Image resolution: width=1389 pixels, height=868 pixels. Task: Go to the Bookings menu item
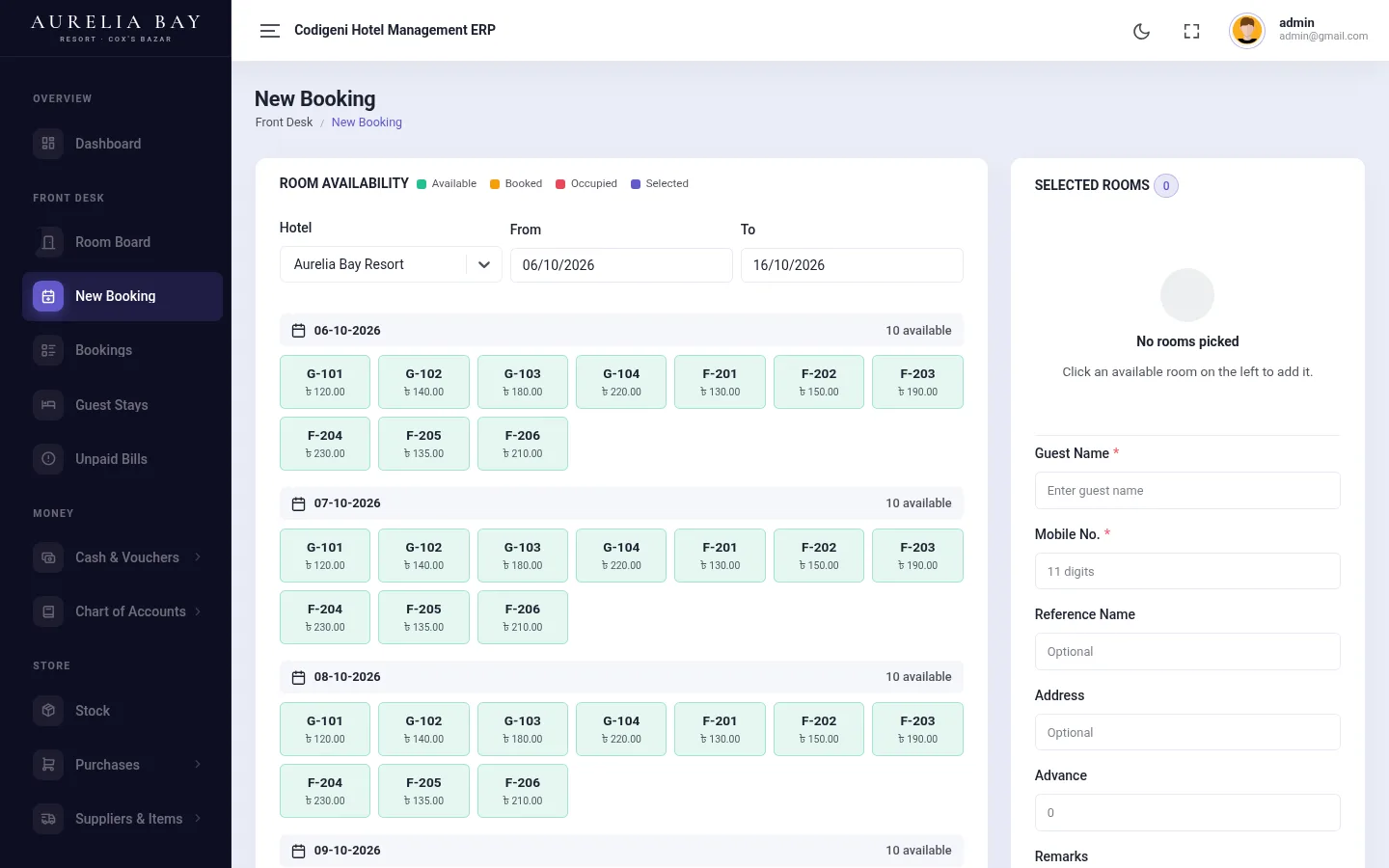[123, 350]
